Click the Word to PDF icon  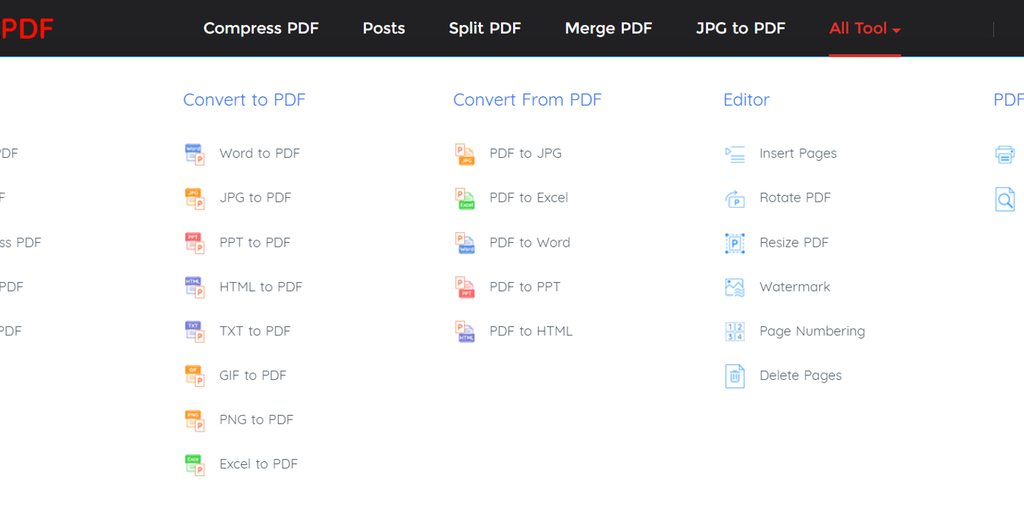click(x=194, y=154)
